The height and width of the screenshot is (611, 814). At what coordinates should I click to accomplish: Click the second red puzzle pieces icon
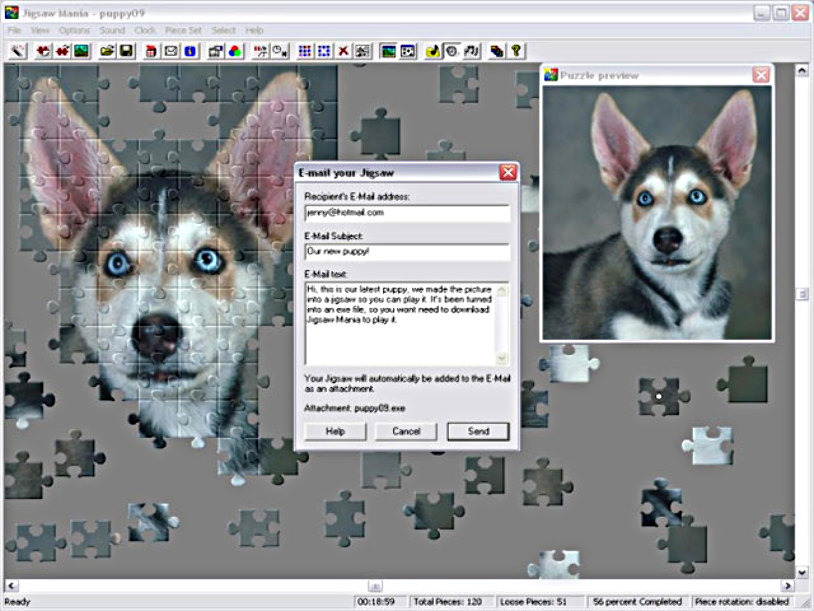[62, 51]
